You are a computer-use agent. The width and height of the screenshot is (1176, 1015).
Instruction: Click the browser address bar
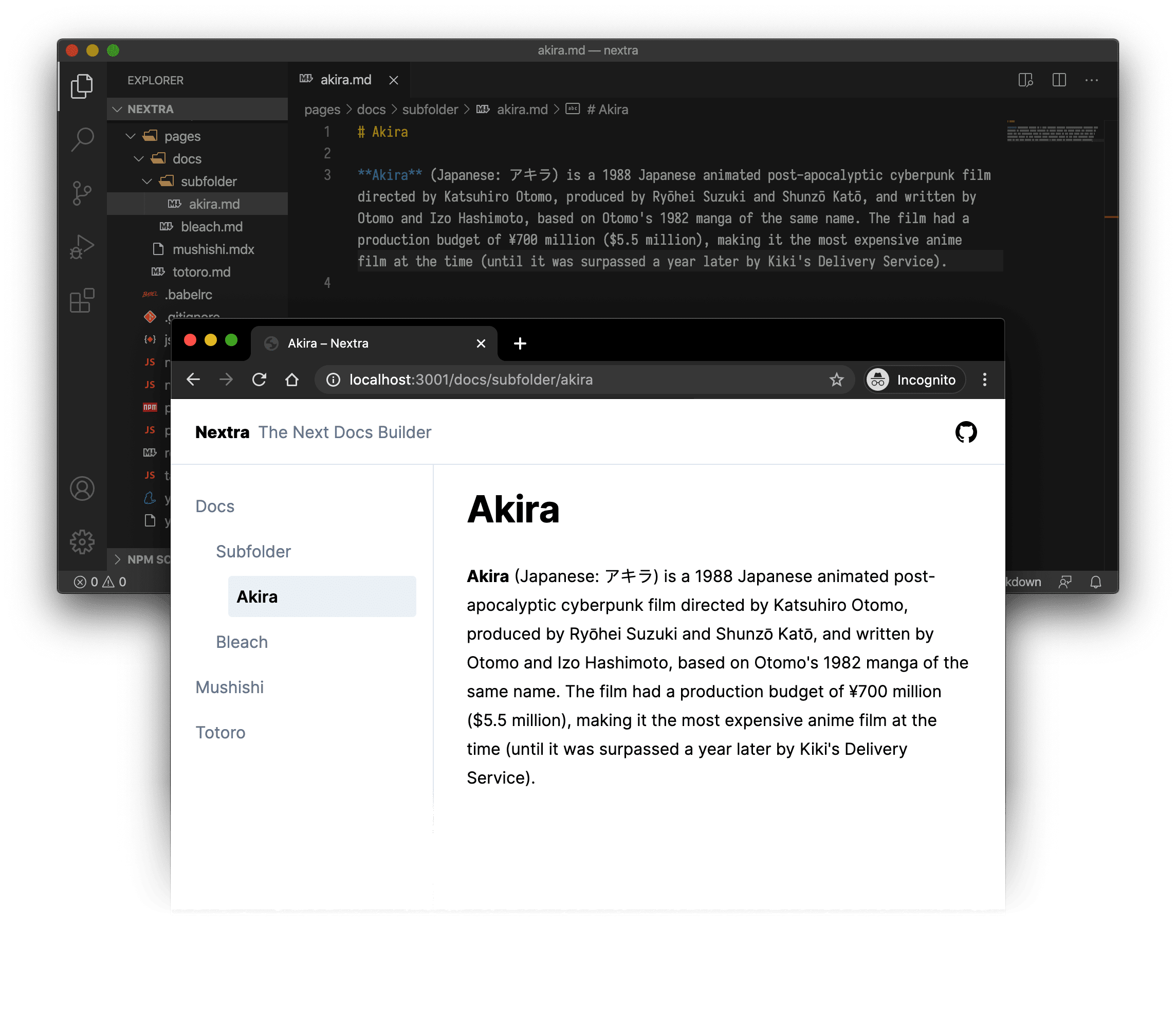511,379
